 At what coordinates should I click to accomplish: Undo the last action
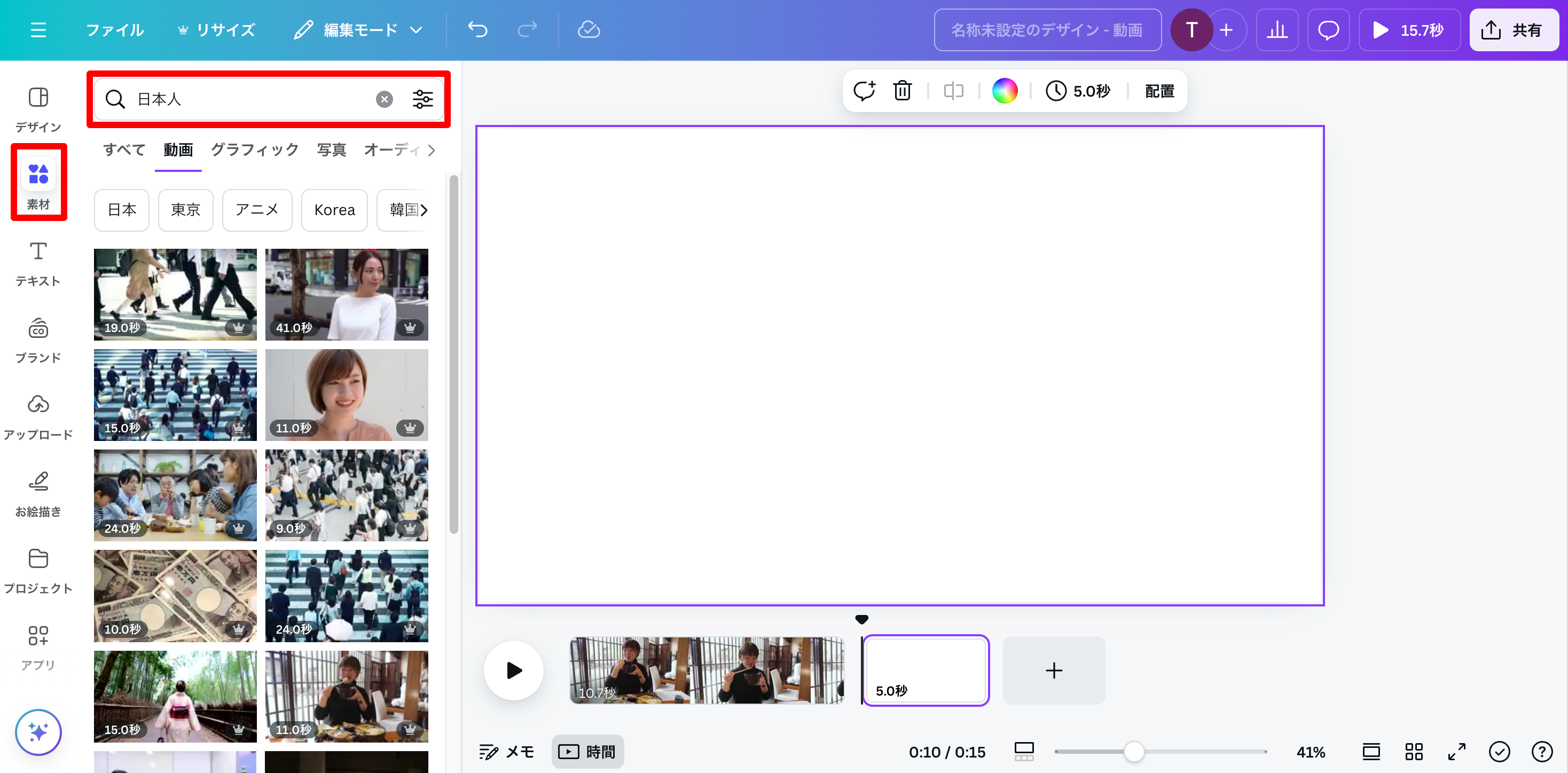[x=478, y=30]
